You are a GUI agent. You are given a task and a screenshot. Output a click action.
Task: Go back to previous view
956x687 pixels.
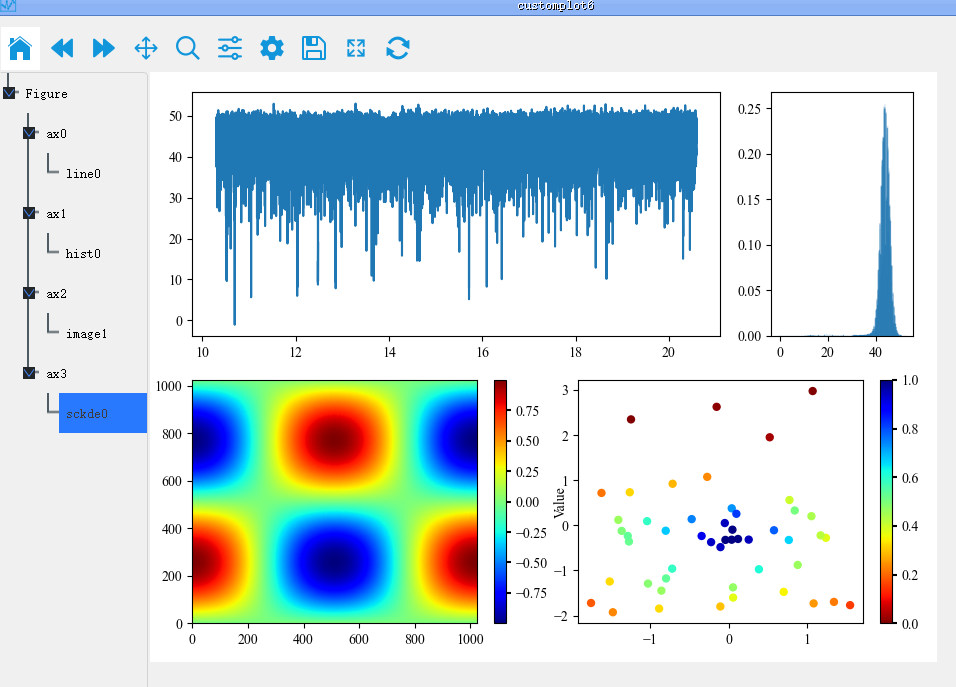tap(62, 48)
